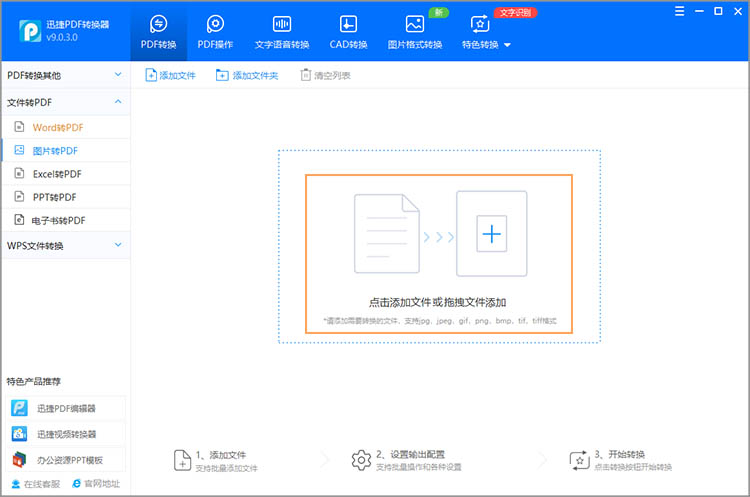Open the 文字语音转换 tab

coord(282,32)
